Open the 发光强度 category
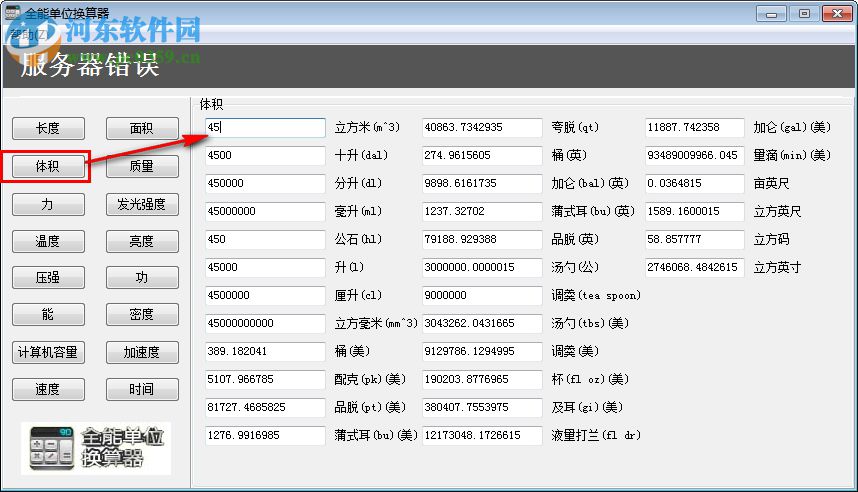 point(142,204)
